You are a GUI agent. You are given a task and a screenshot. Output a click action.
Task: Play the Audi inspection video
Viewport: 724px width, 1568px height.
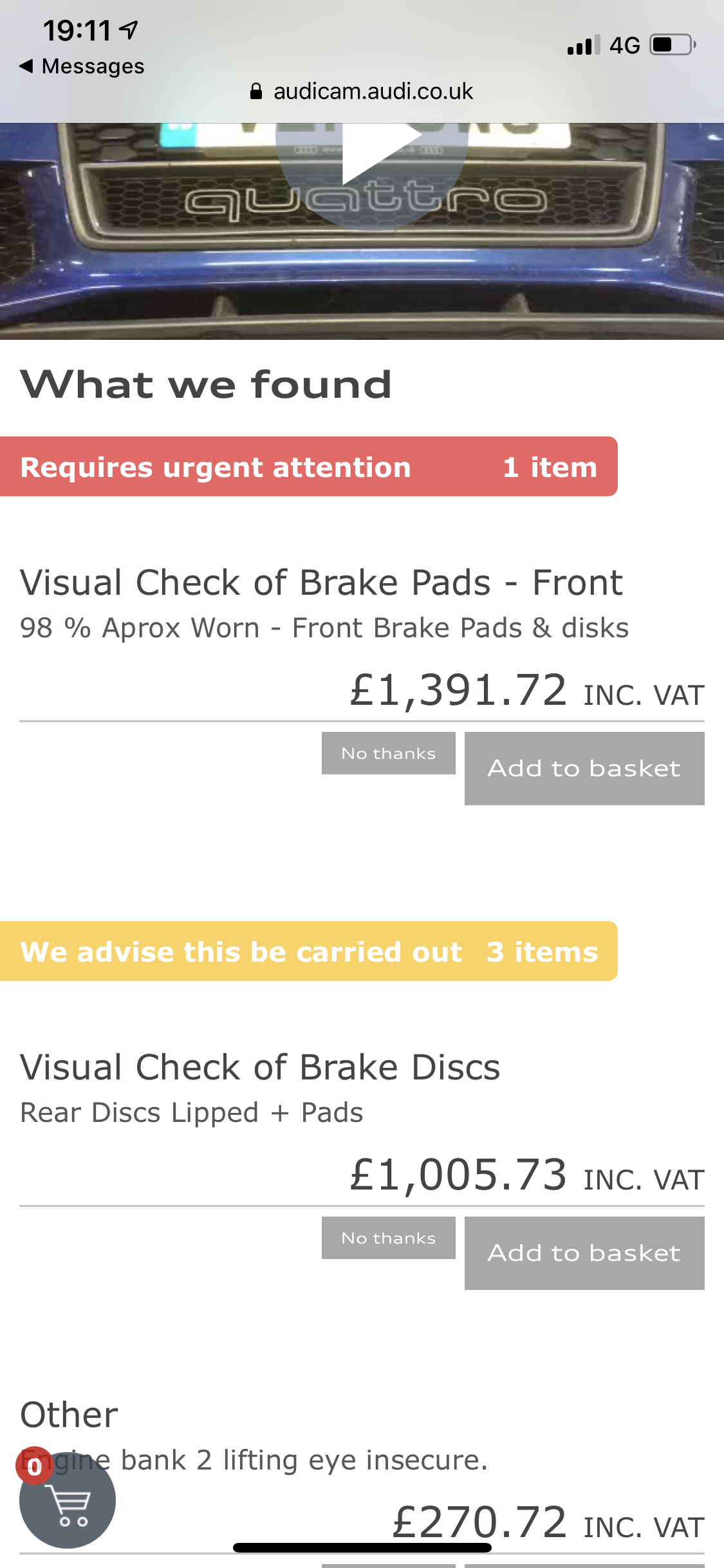[x=372, y=154]
